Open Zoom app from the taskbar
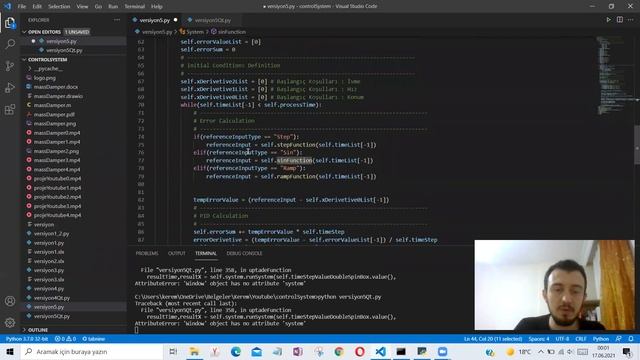This screenshot has width=640, height=360. click(442, 351)
